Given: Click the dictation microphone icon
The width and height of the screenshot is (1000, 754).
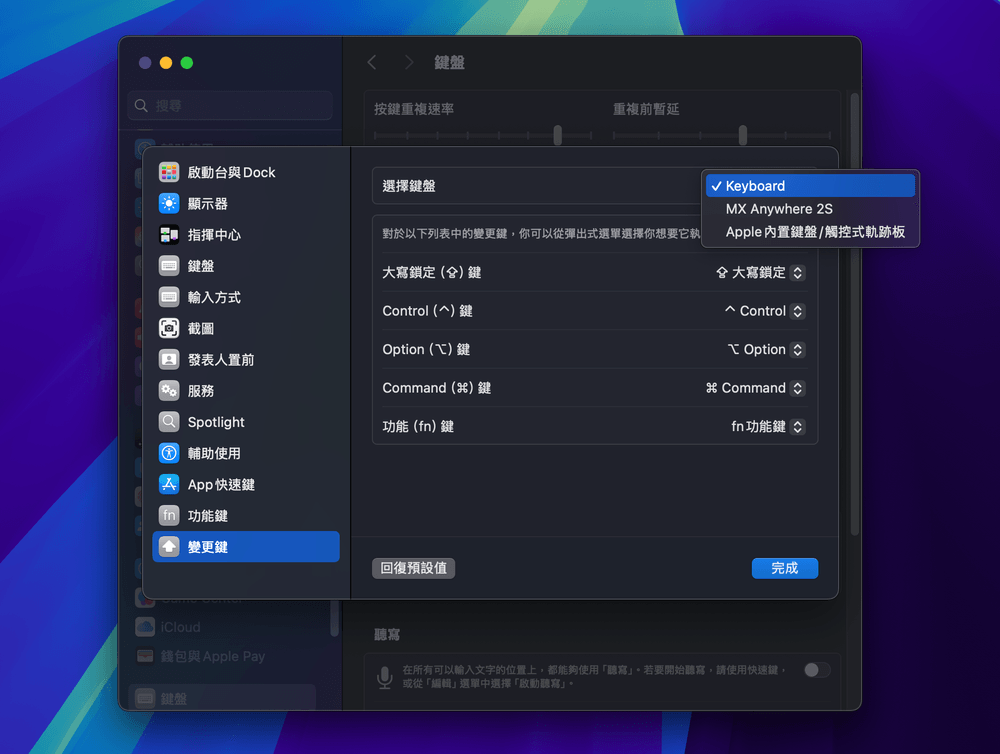Looking at the screenshot, I should pyautogui.click(x=385, y=677).
